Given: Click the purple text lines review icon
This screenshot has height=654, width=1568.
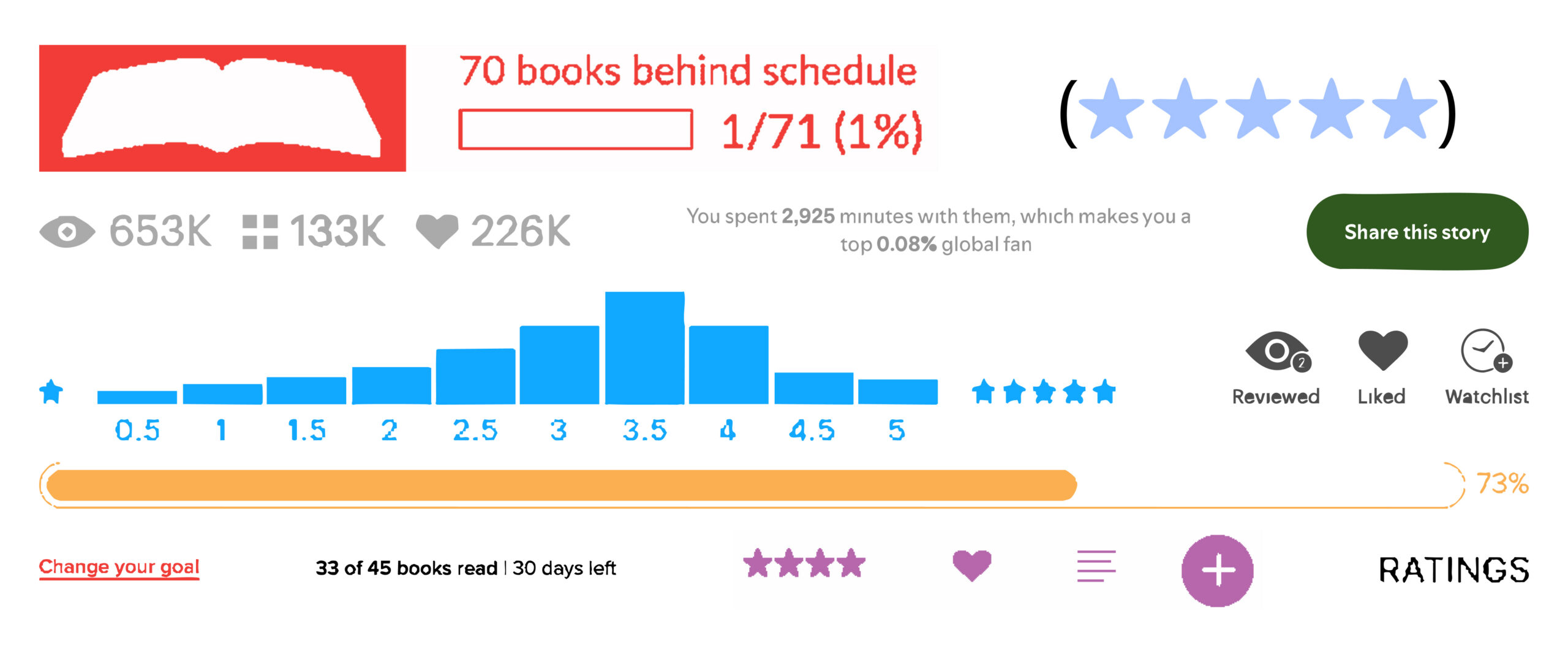Looking at the screenshot, I should [x=1096, y=566].
